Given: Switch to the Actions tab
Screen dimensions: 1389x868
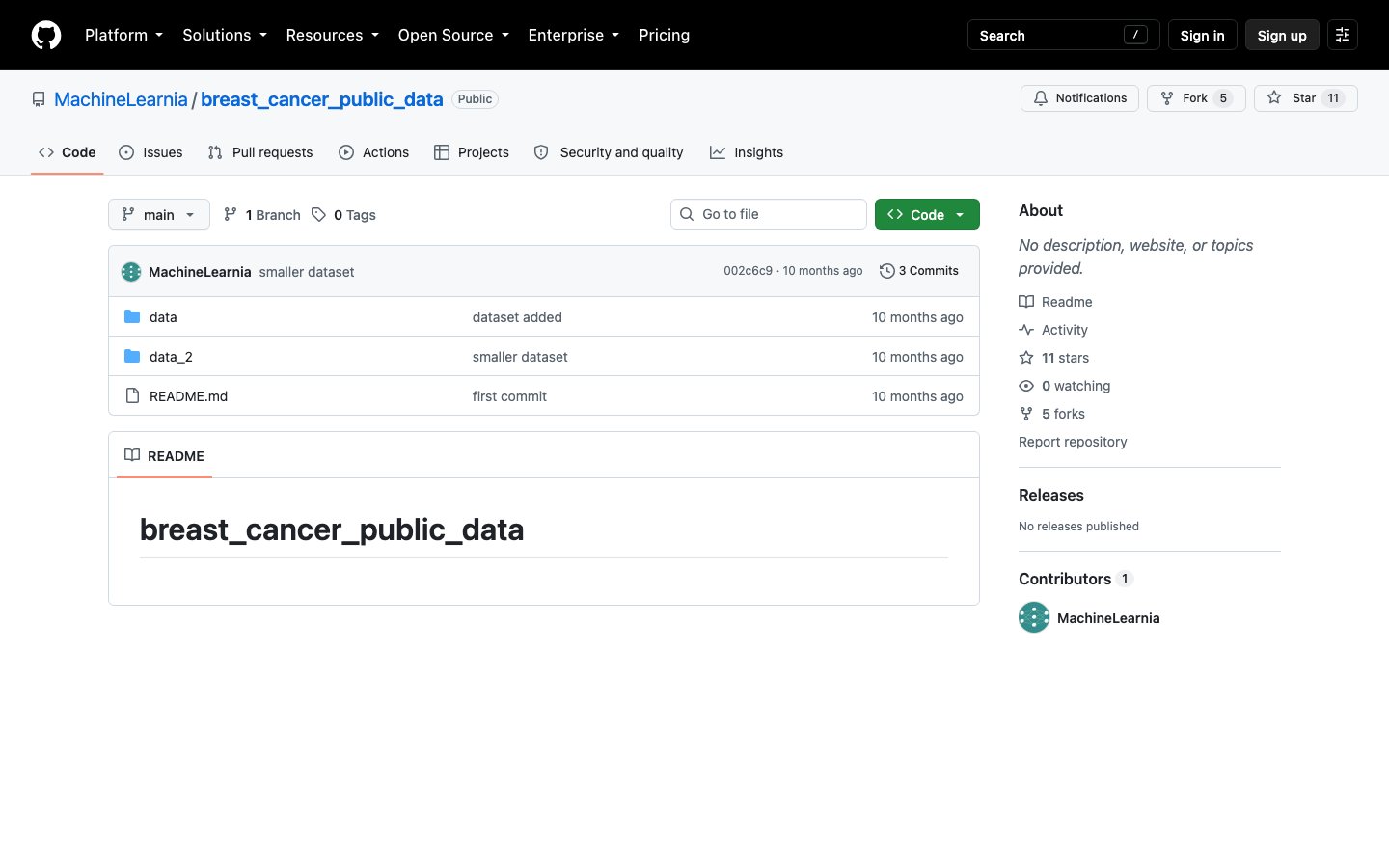Looking at the screenshot, I should point(374,152).
